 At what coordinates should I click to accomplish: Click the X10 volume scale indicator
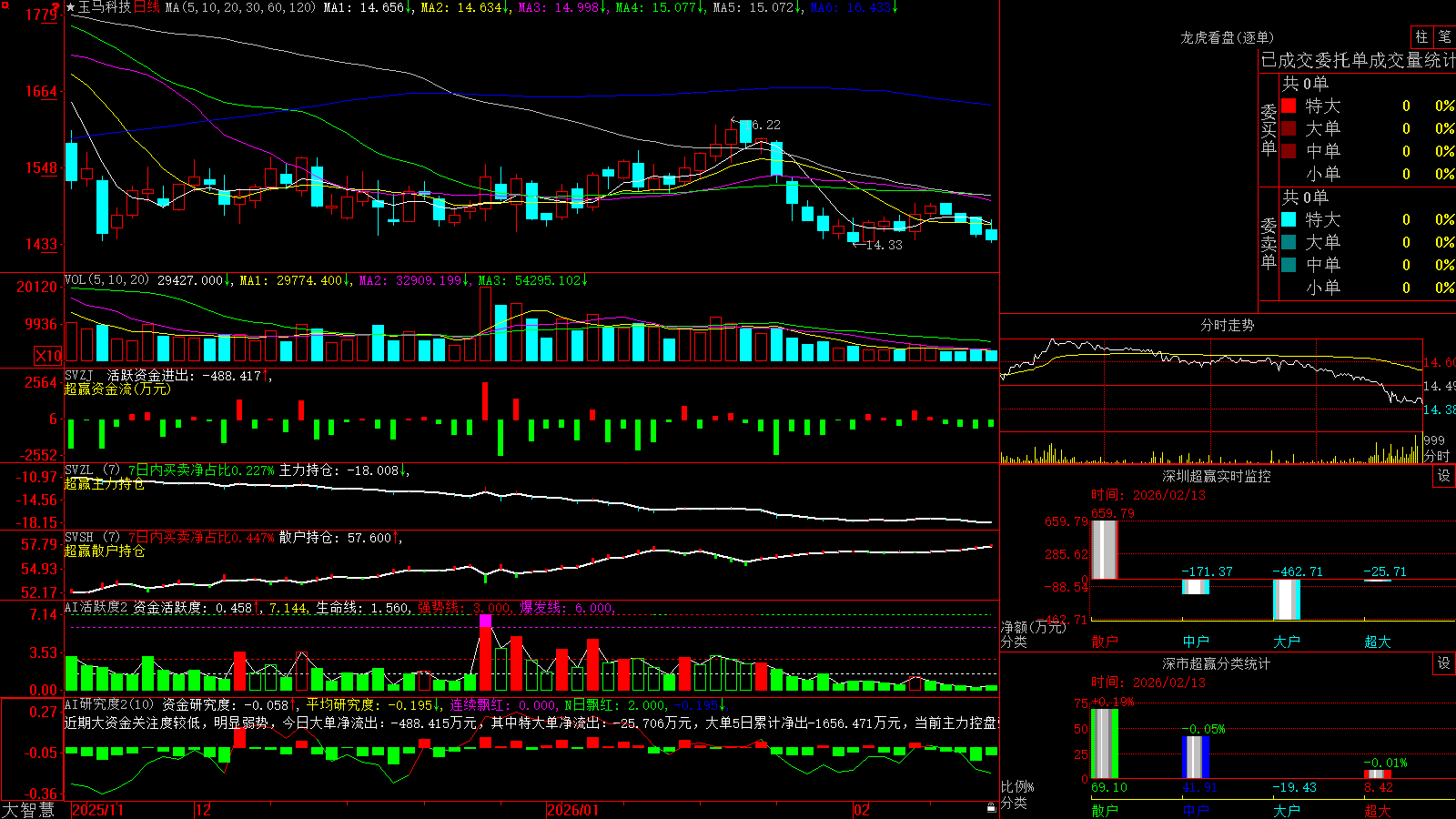pos(48,356)
